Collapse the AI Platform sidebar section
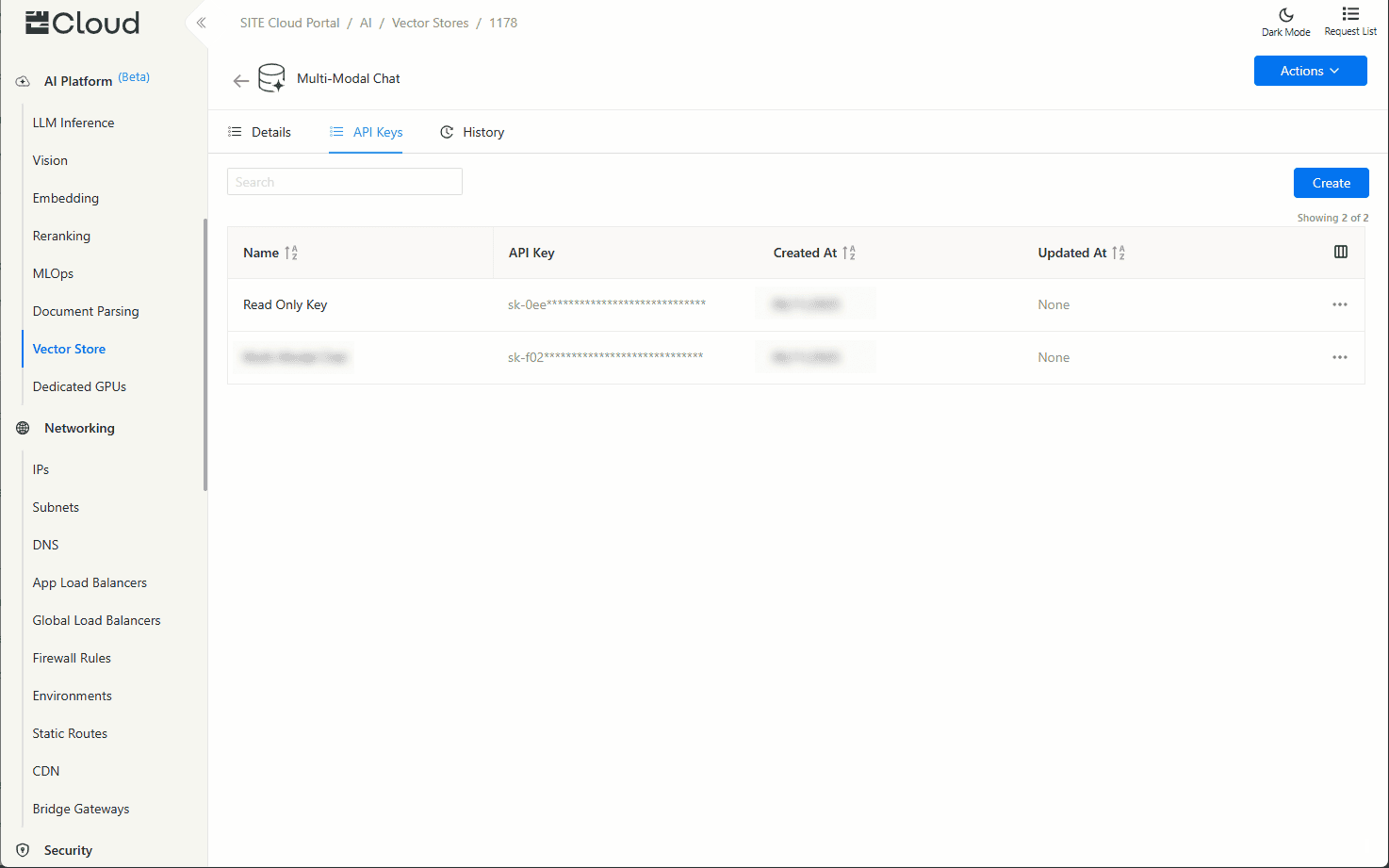 coord(78,81)
